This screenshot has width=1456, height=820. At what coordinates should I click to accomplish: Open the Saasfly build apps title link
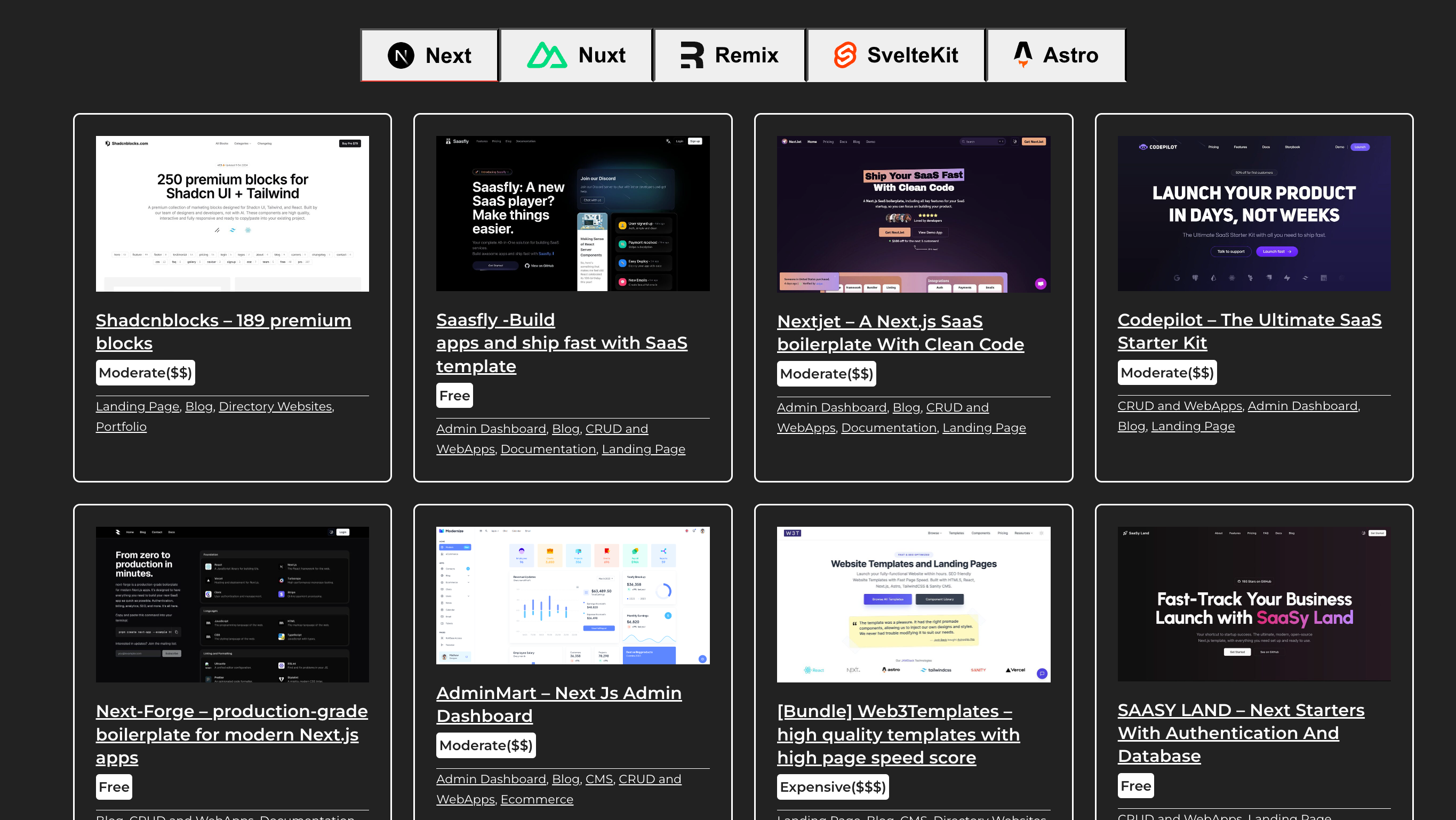[x=562, y=343]
